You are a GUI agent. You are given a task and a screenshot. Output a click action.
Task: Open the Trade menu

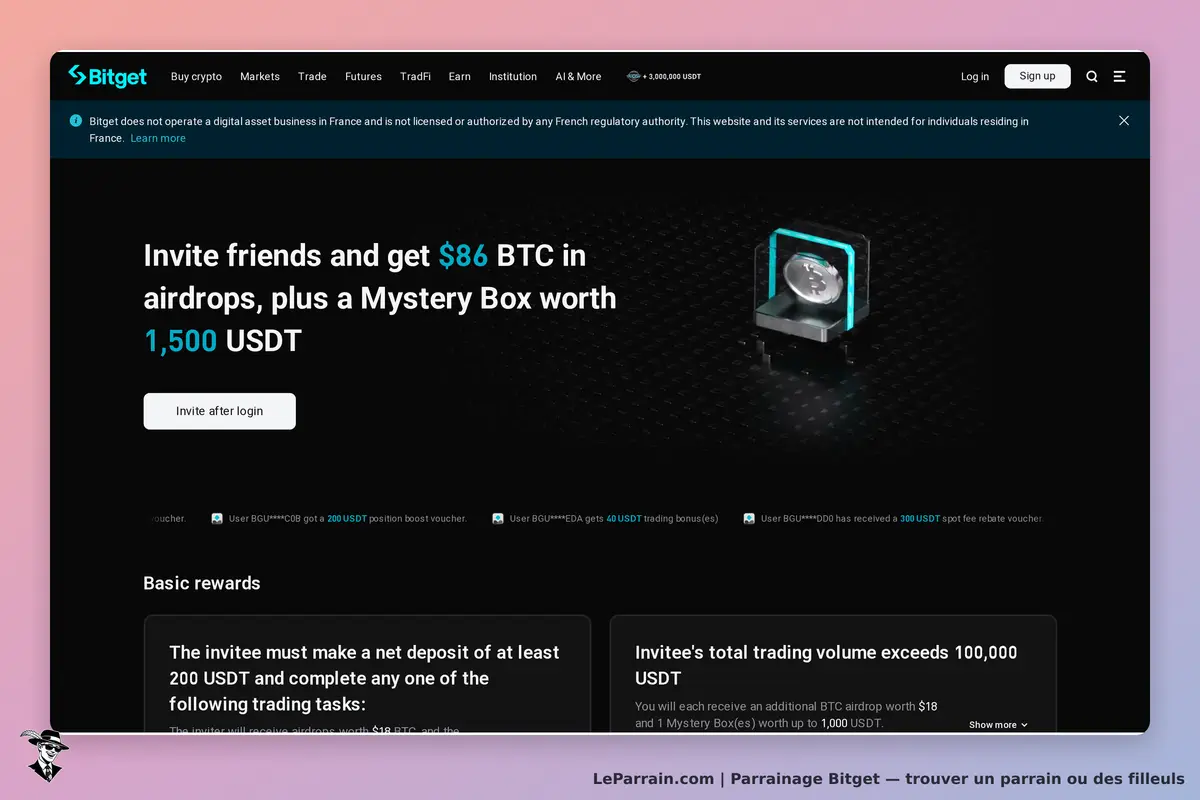pyautogui.click(x=312, y=76)
